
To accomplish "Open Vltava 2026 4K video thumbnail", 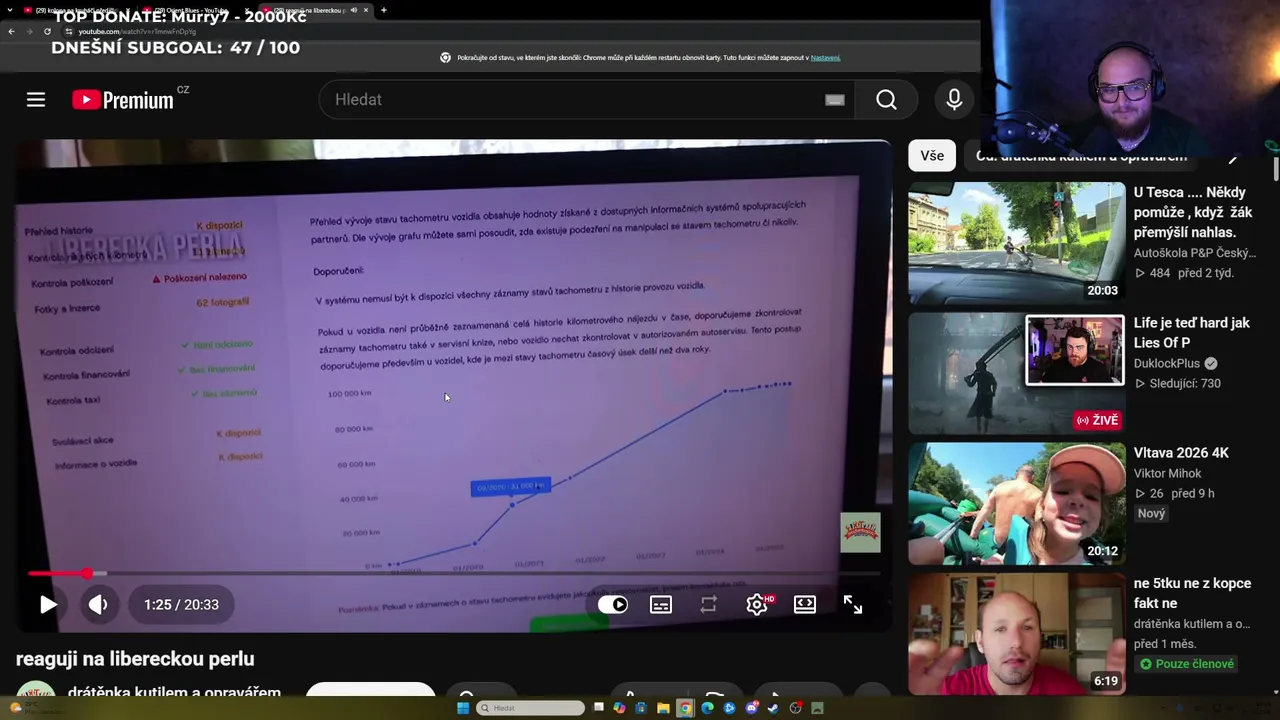I will tap(1016, 503).
